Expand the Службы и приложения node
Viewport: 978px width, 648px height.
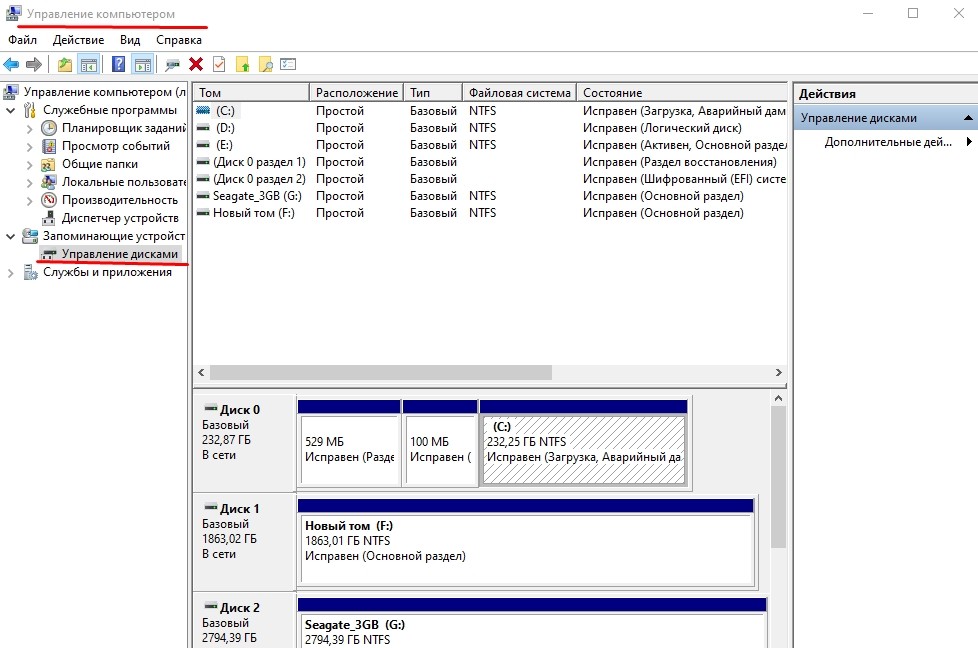tap(11, 272)
